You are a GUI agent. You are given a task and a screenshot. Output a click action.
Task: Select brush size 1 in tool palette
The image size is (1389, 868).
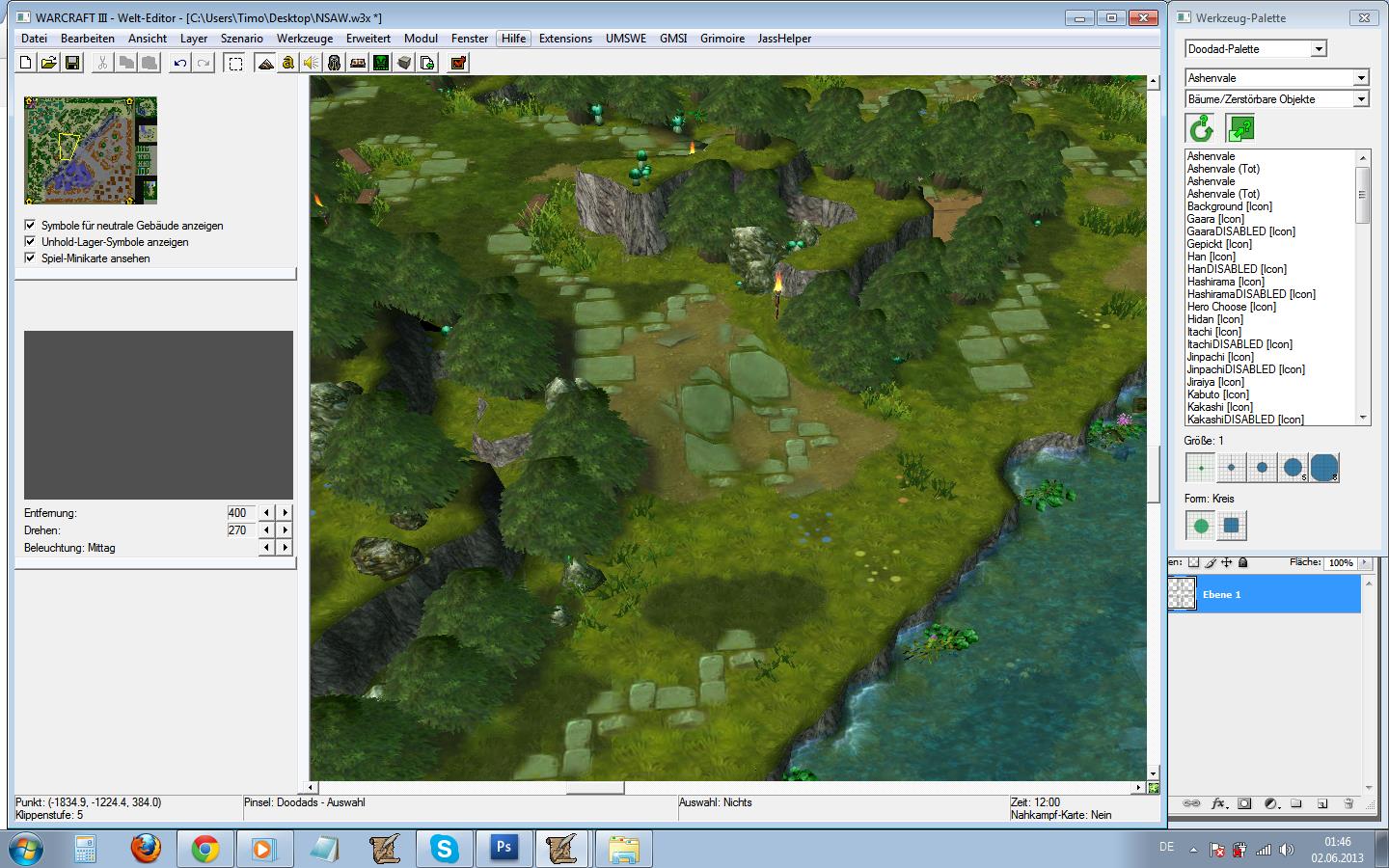click(1201, 468)
